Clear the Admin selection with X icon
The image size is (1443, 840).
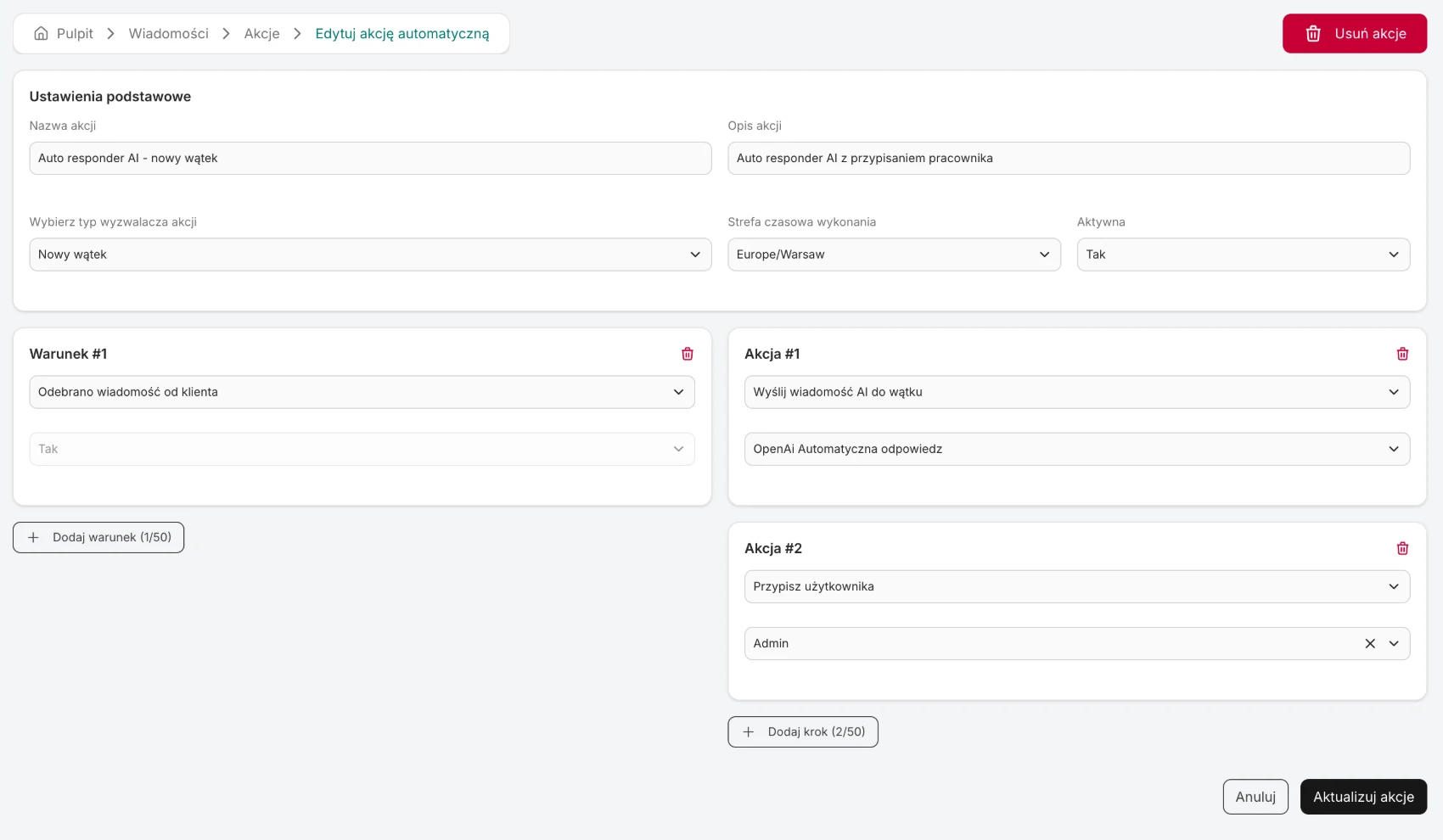click(x=1370, y=643)
